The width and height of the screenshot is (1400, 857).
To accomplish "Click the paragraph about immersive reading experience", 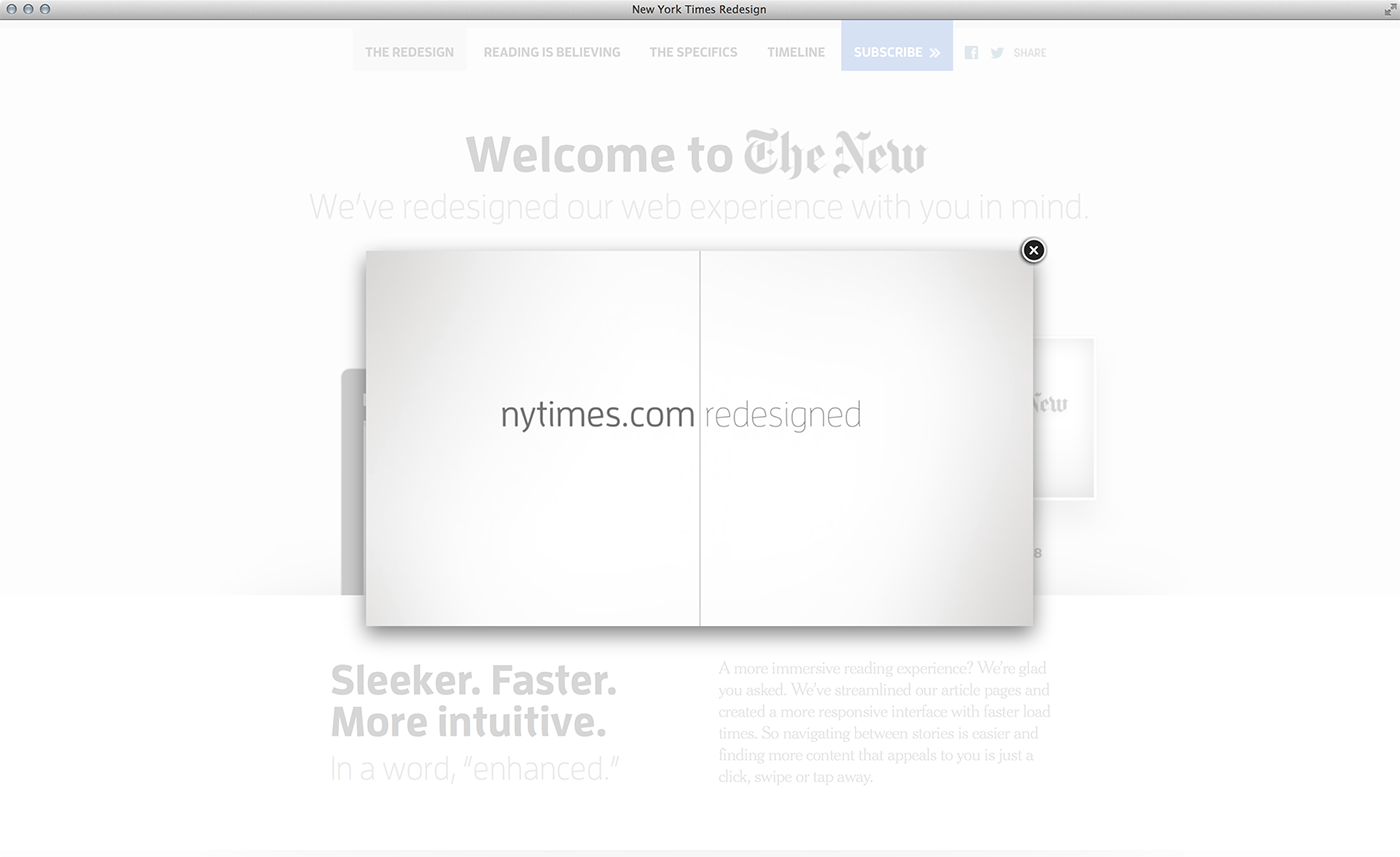I will 884,722.
